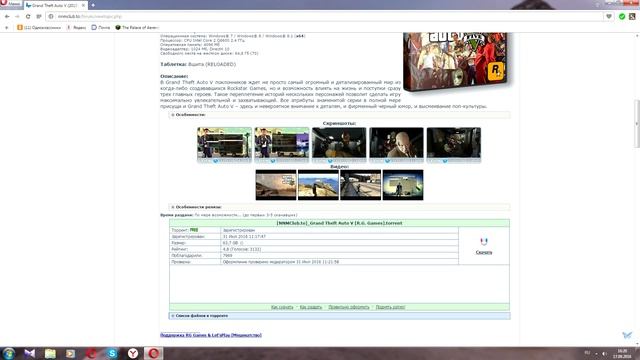Open the first video thumbnail
Viewport: 640px width, 360px height.
tap(276, 185)
